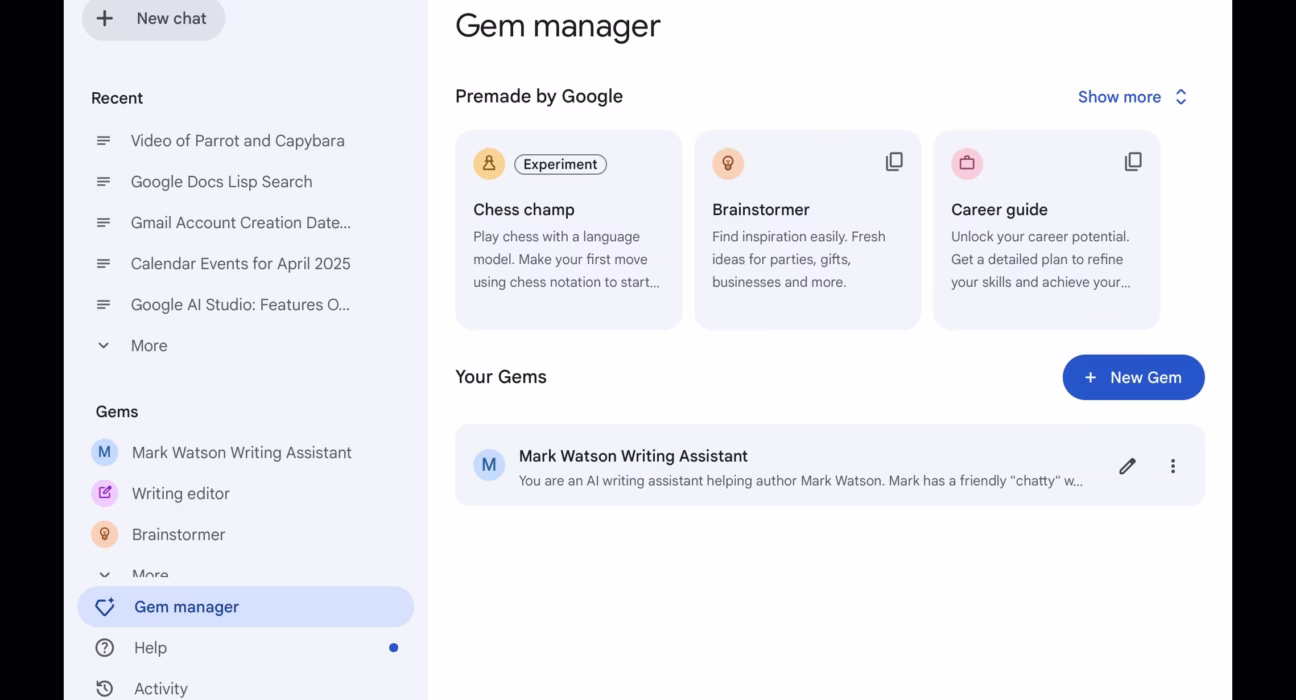Click the pencil edit icon for Mark Watson gem

(1127, 466)
